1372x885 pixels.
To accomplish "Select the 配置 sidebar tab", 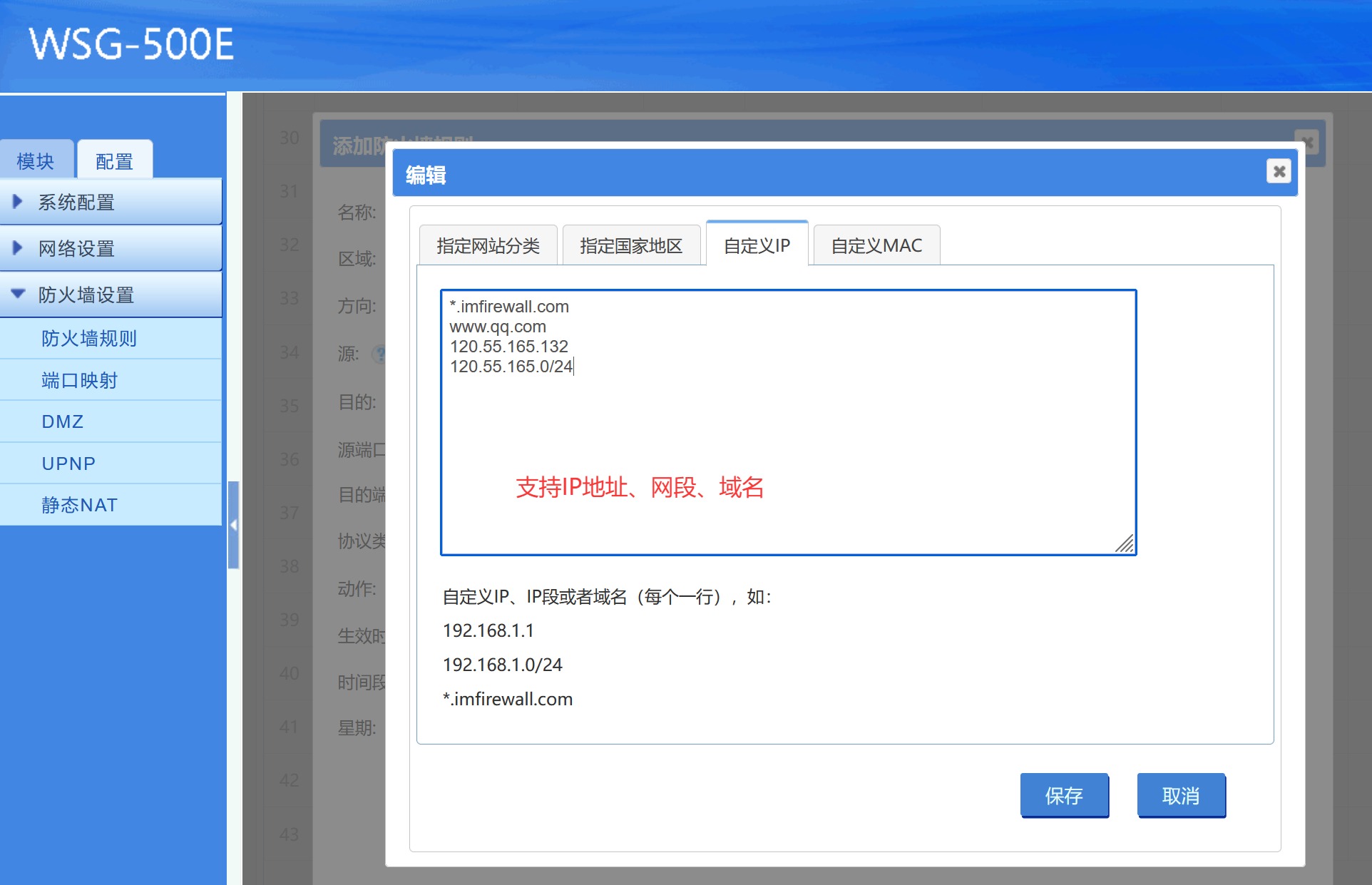I will click(x=114, y=161).
